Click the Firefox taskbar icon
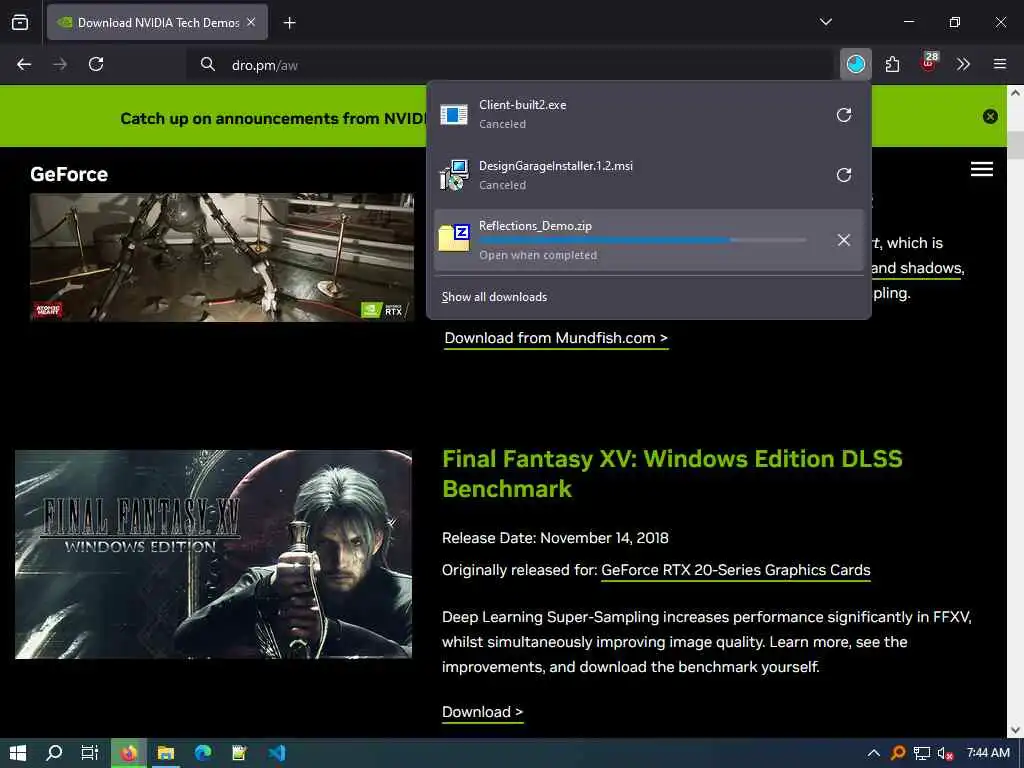The height and width of the screenshot is (768, 1024). [128, 753]
